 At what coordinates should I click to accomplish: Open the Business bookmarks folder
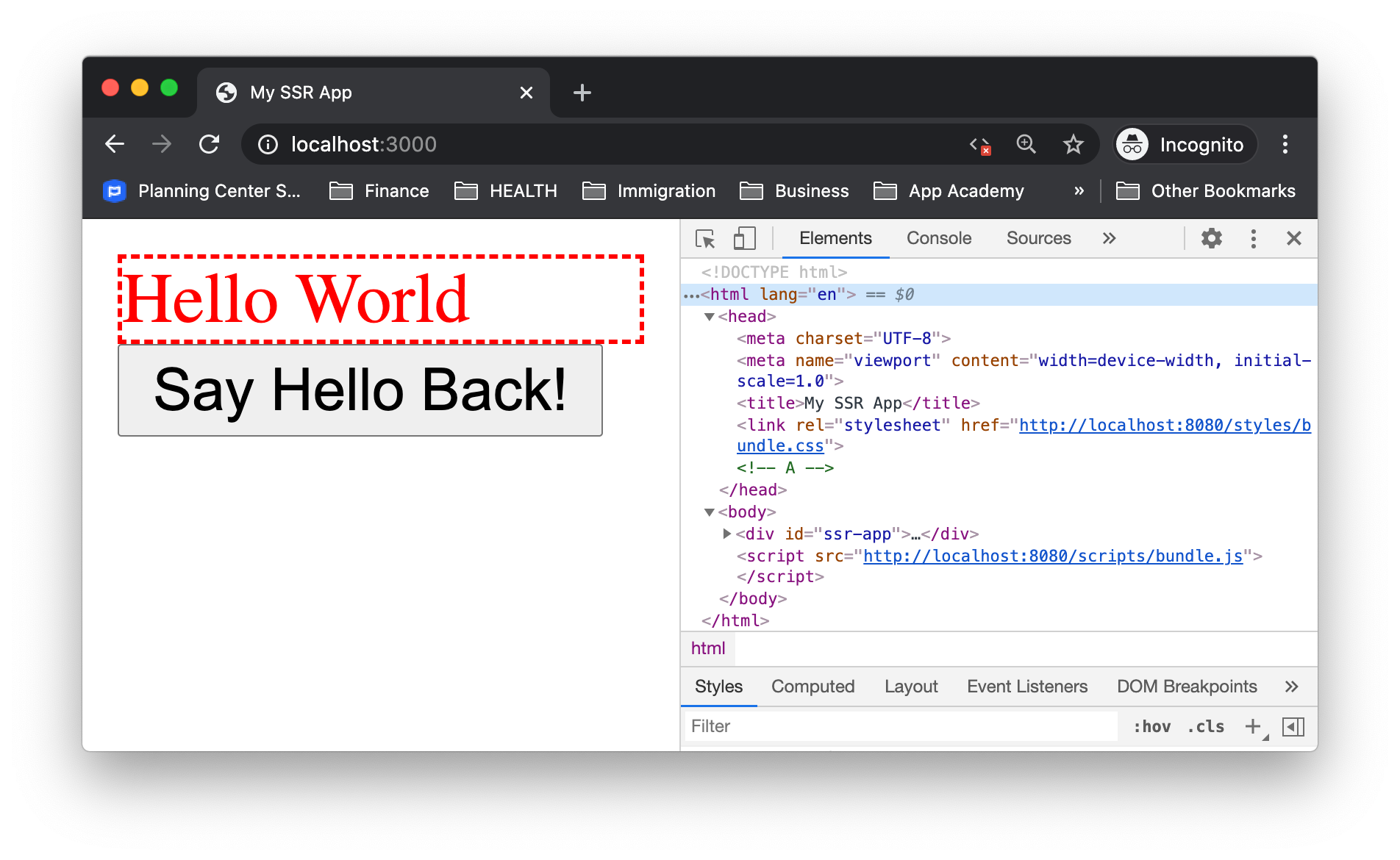(x=794, y=191)
